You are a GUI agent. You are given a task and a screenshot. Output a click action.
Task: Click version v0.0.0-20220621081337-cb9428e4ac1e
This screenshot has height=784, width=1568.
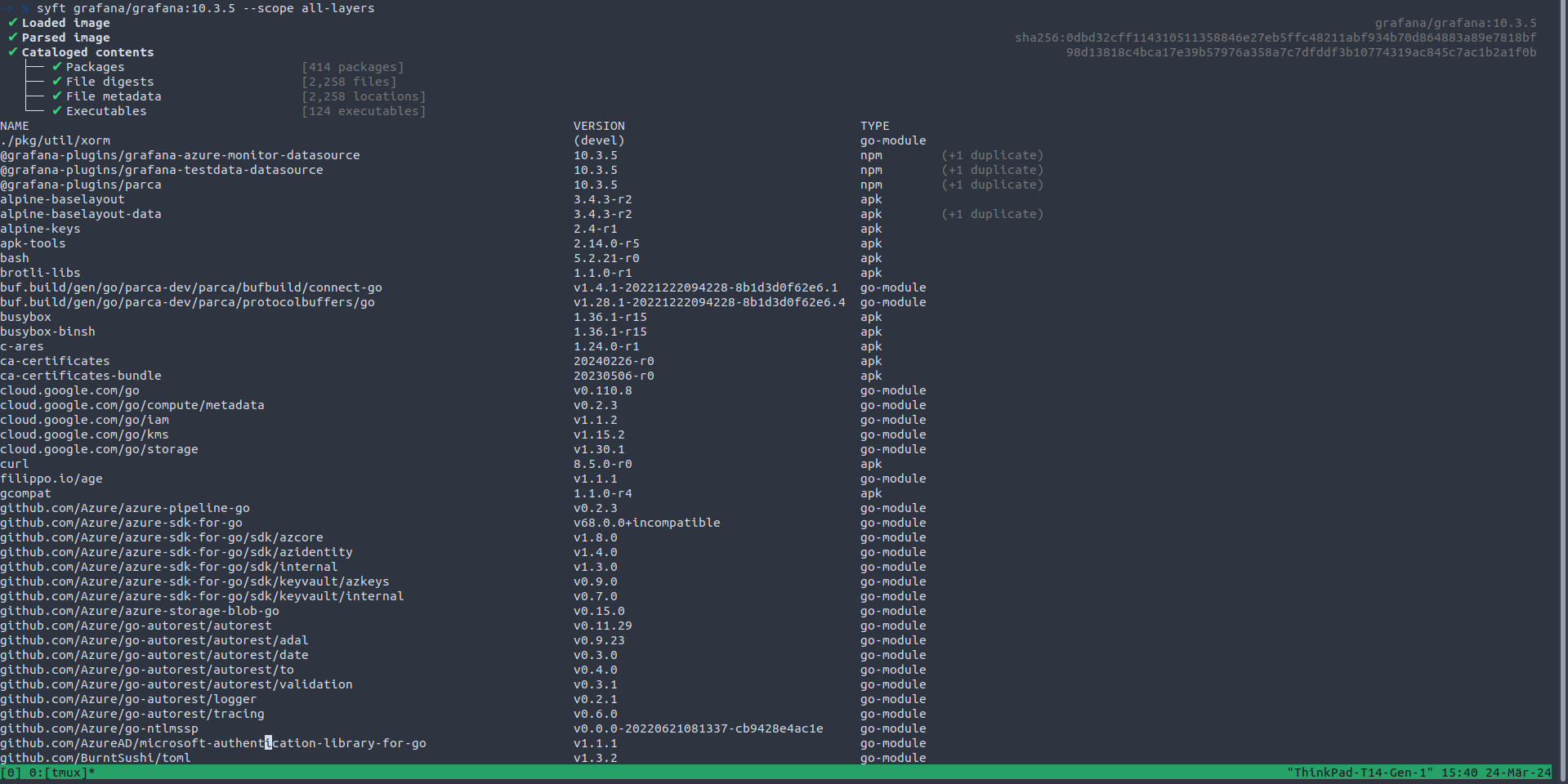click(x=699, y=728)
